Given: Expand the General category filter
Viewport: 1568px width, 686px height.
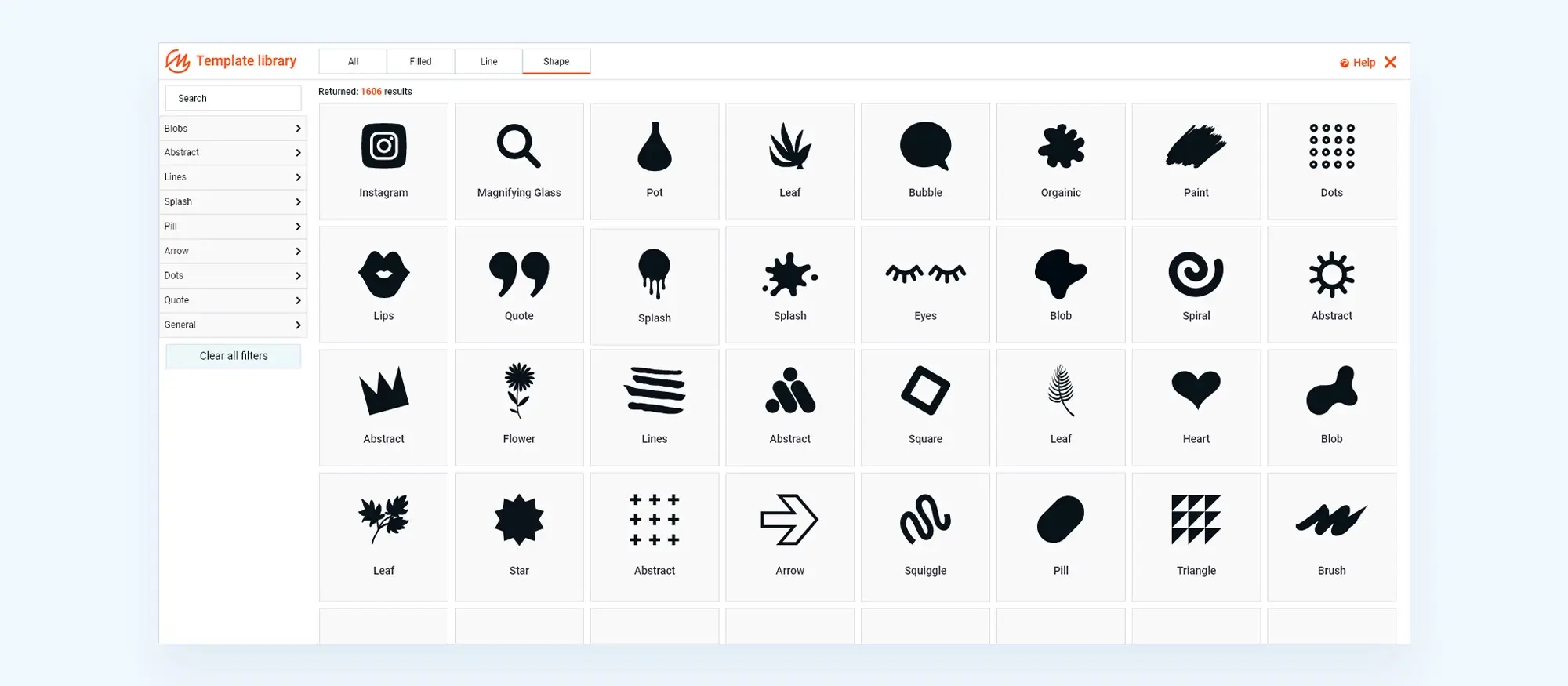Looking at the screenshot, I should click(x=233, y=325).
